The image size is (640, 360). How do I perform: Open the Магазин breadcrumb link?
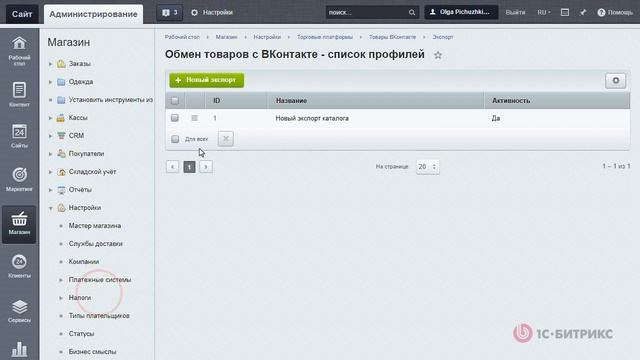pos(227,37)
